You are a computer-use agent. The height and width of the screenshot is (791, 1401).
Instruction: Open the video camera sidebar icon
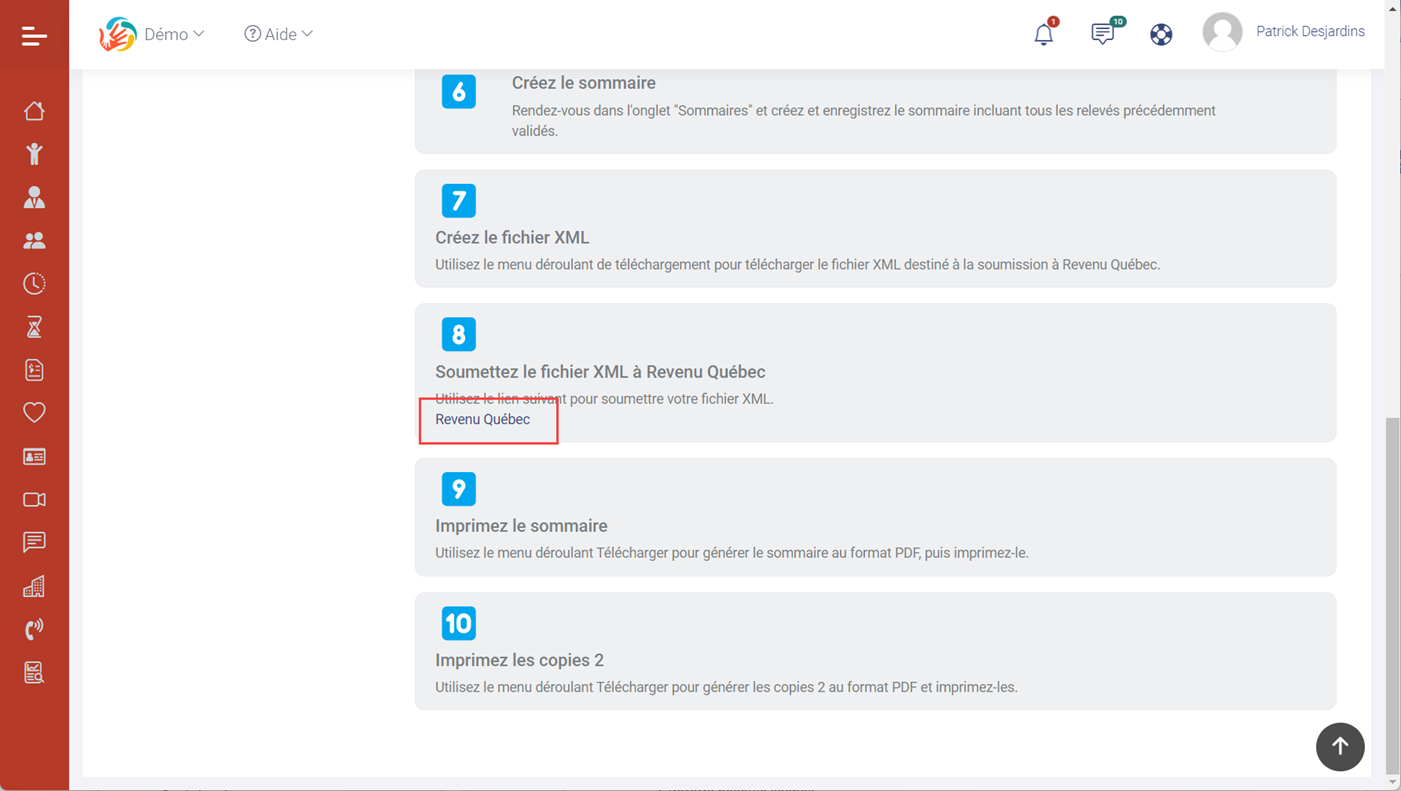(34, 499)
